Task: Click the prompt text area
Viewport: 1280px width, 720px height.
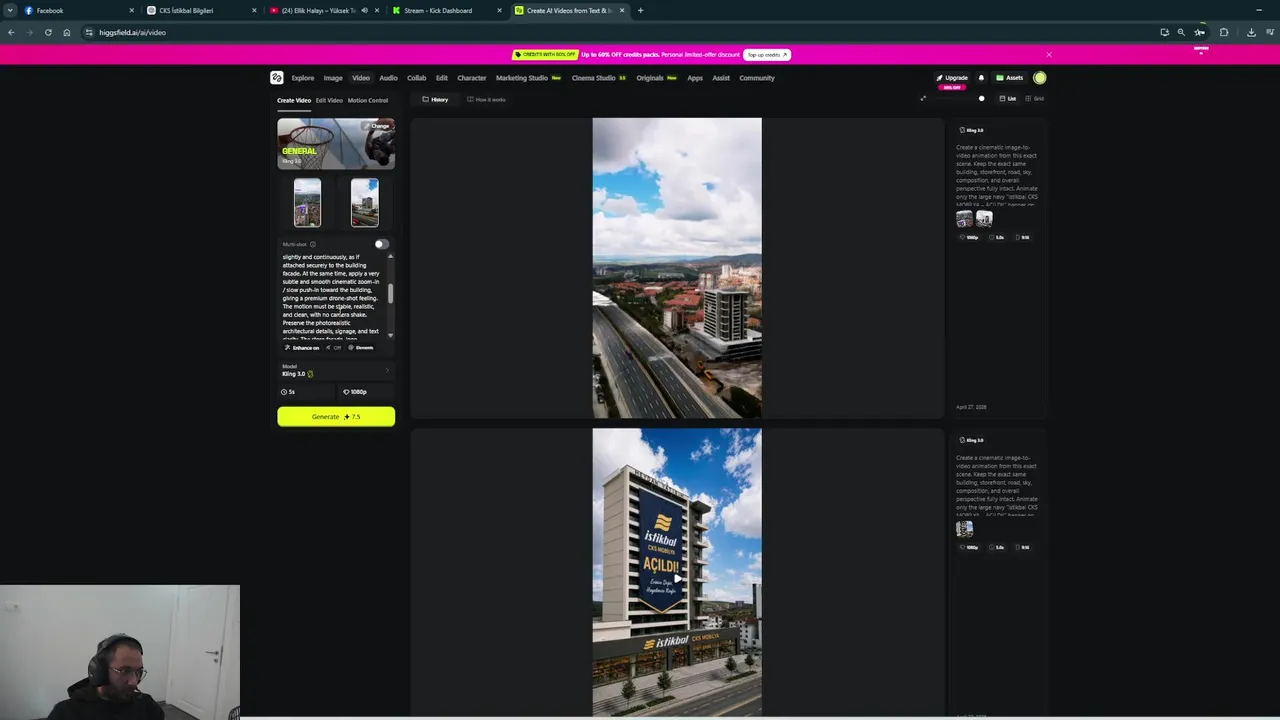Action: coord(331,297)
